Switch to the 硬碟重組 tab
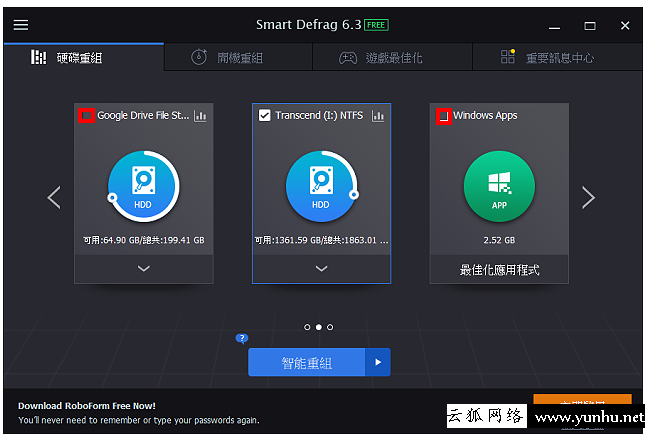 coord(83,57)
